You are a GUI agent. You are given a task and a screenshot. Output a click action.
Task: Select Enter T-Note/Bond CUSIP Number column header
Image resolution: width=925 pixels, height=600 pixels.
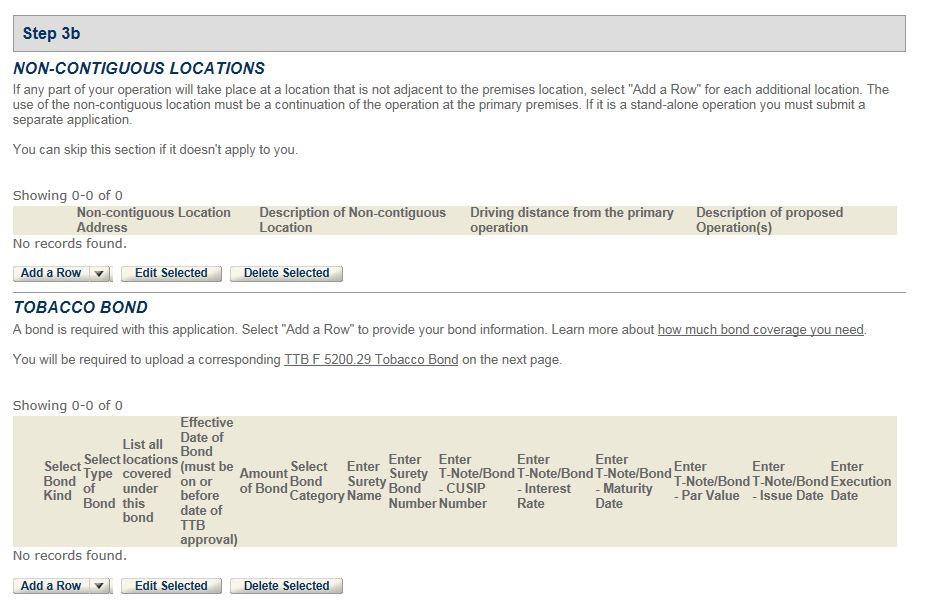pyautogui.click(x=475, y=481)
